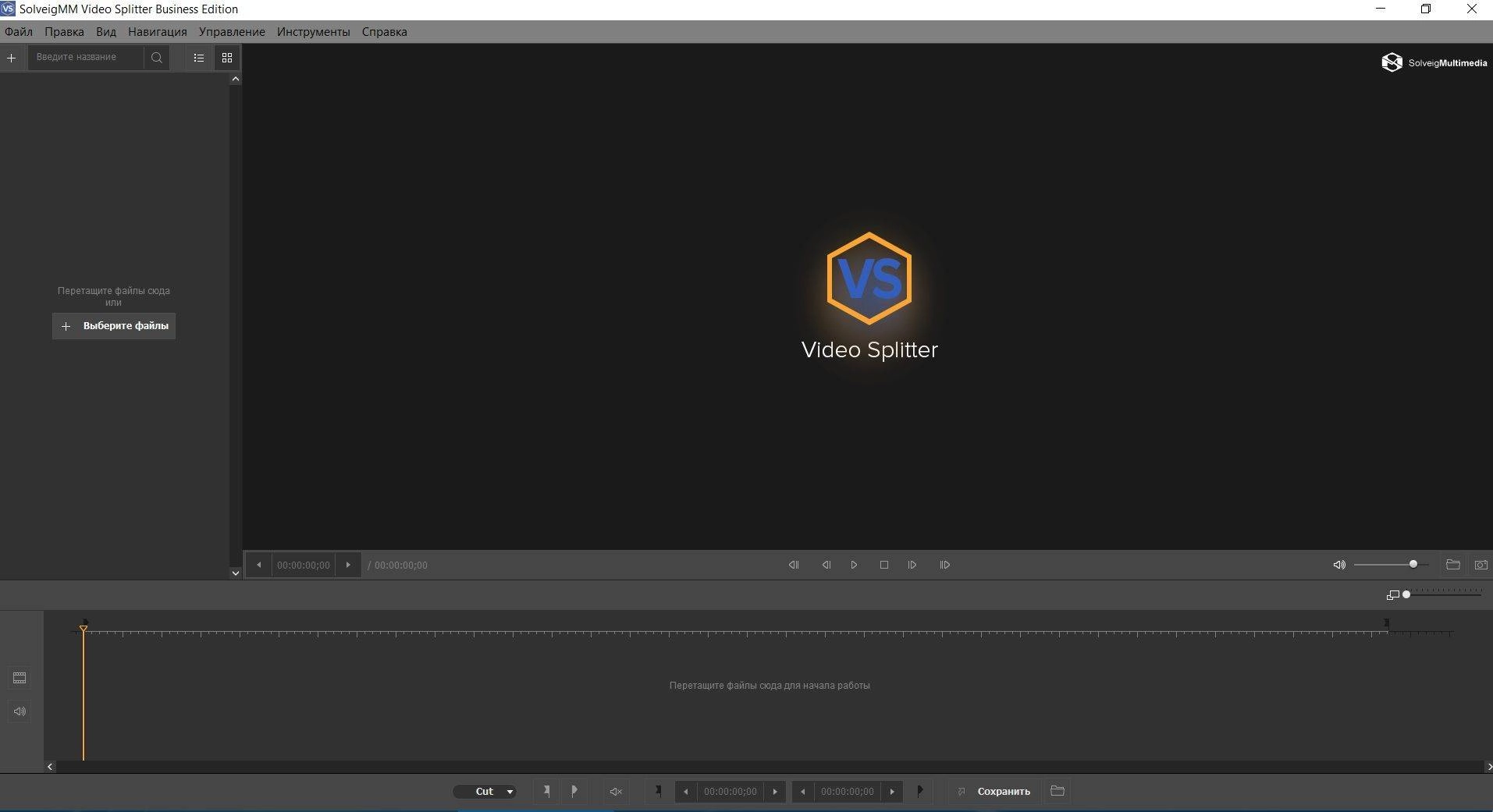Click the end marker flag on the timeline ruler
1493x812 pixels.
click(x=1387, y=623)
